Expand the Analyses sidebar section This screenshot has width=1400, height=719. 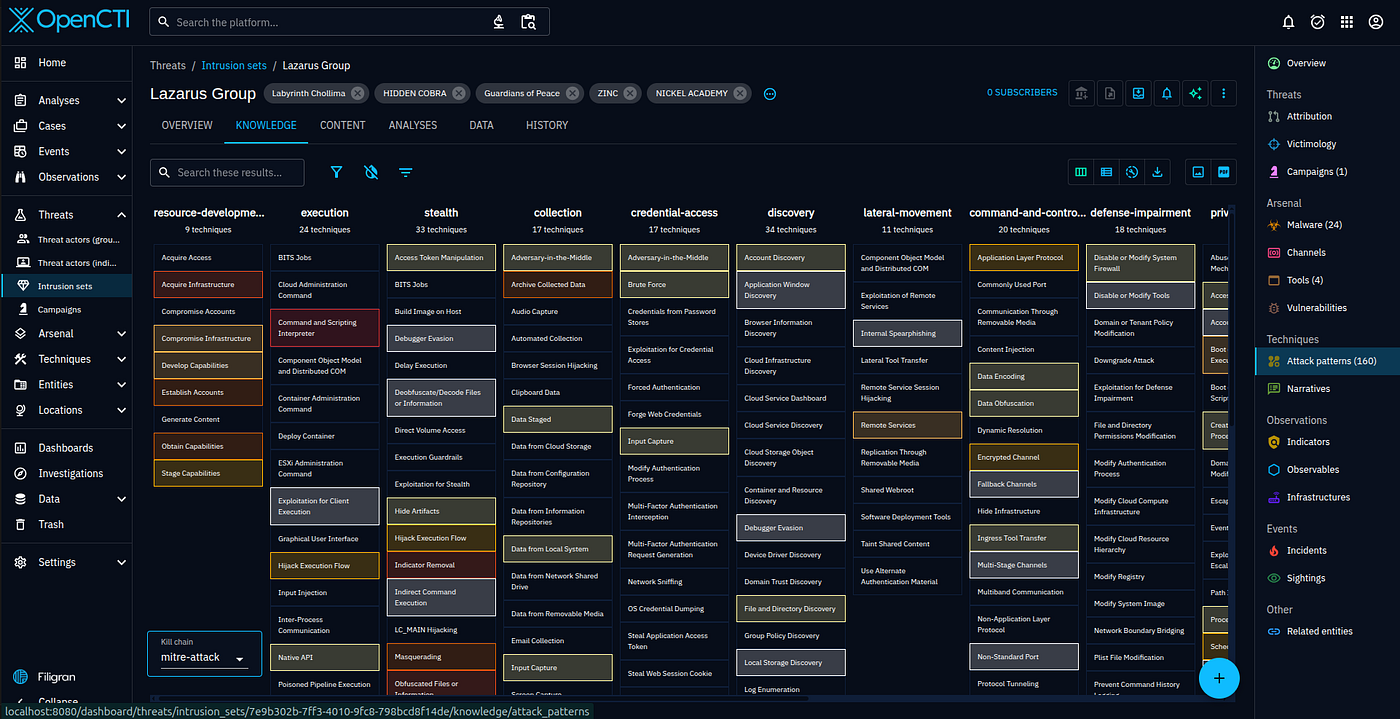(121, 101)
